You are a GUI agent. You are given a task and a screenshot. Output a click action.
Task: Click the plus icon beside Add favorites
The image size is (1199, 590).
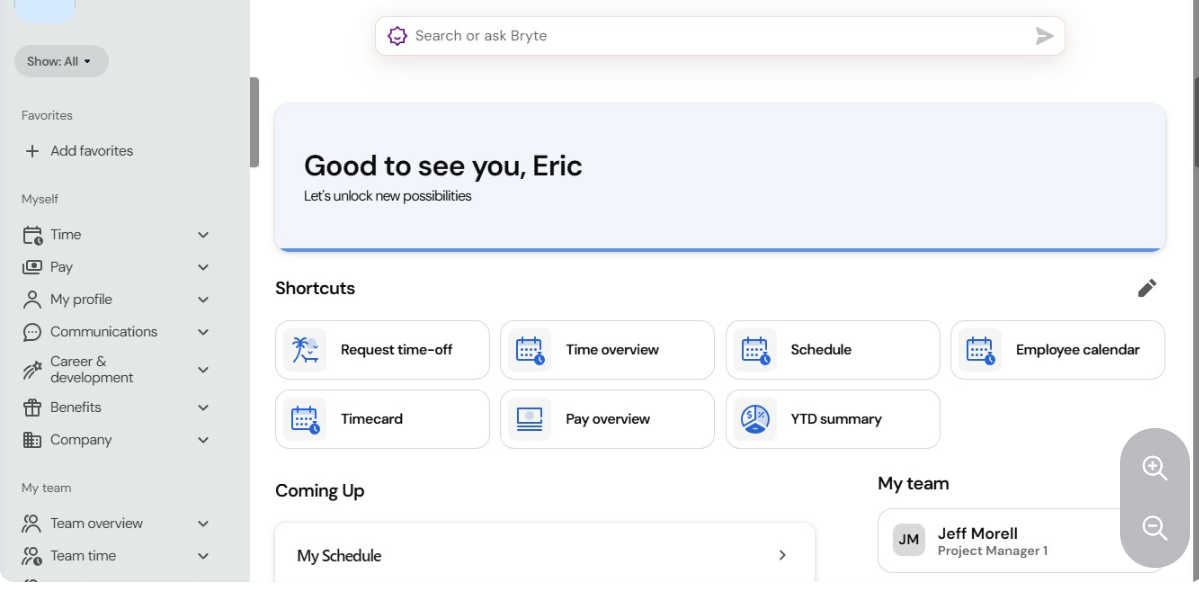point(32,151)
